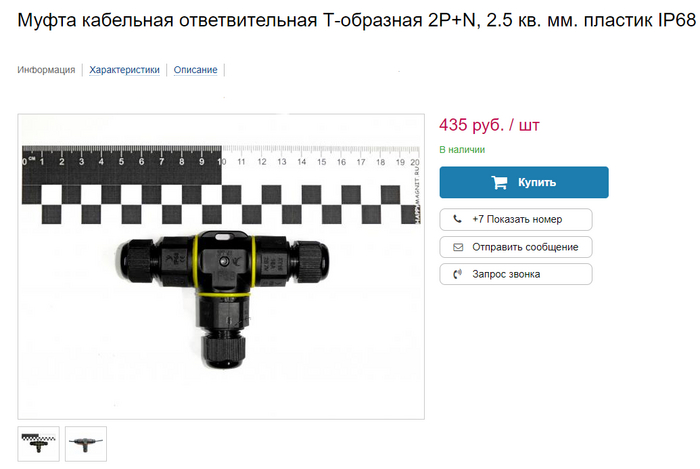The height and width of the screenshot is (469, 700).
Task: Click the В наличии availability label
Action: pos(462,149)
